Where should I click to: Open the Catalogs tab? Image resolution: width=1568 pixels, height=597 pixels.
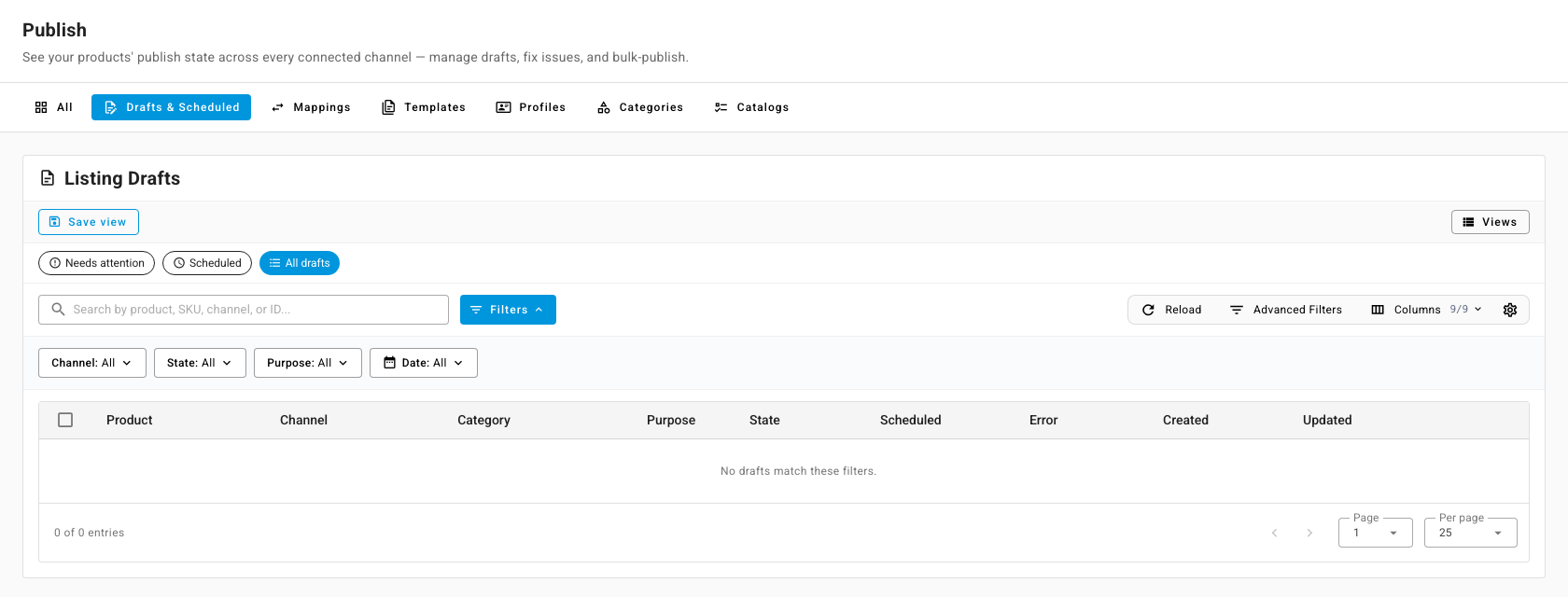[x=751, y=107]
